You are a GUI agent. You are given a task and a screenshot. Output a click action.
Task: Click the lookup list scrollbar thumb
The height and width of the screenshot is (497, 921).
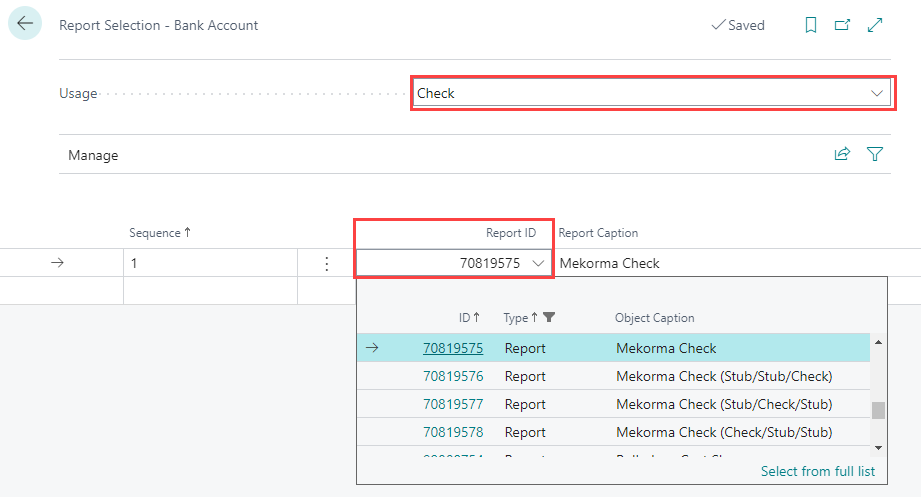pyautogui.click(x=878, y=409)
